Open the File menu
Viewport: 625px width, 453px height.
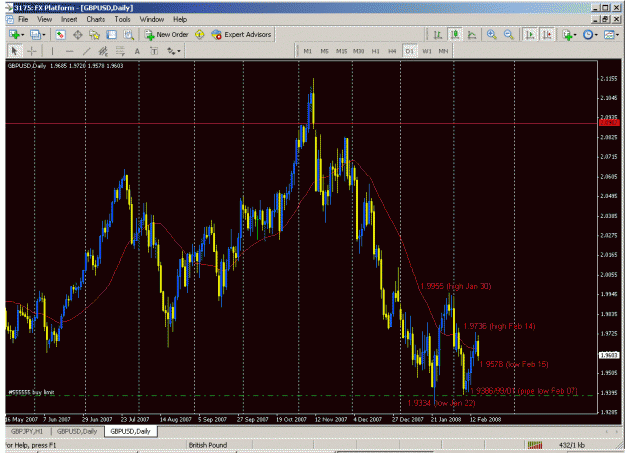23,19
